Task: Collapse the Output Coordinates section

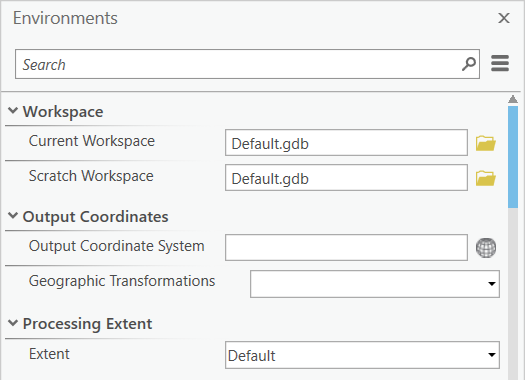Action: 13,216
